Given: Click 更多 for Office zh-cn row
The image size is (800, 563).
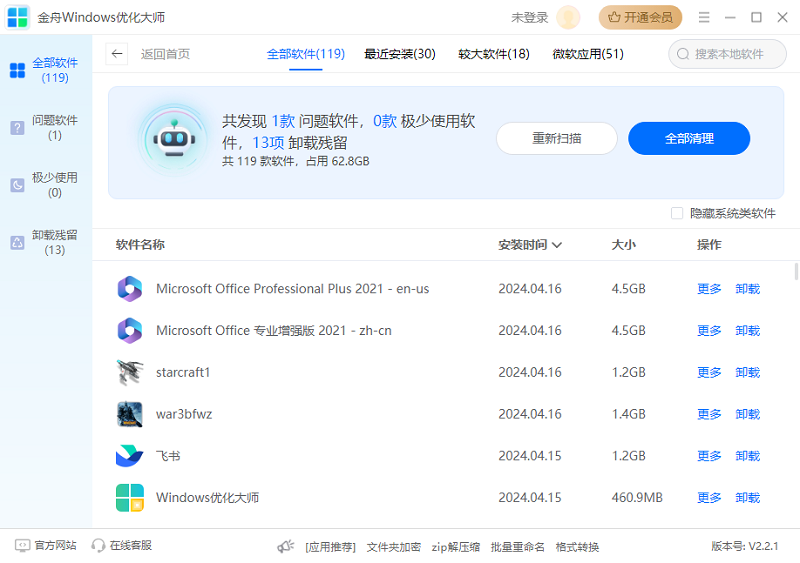Looking at the screenshot, I should pyautogui.click(x=709, y=331).
